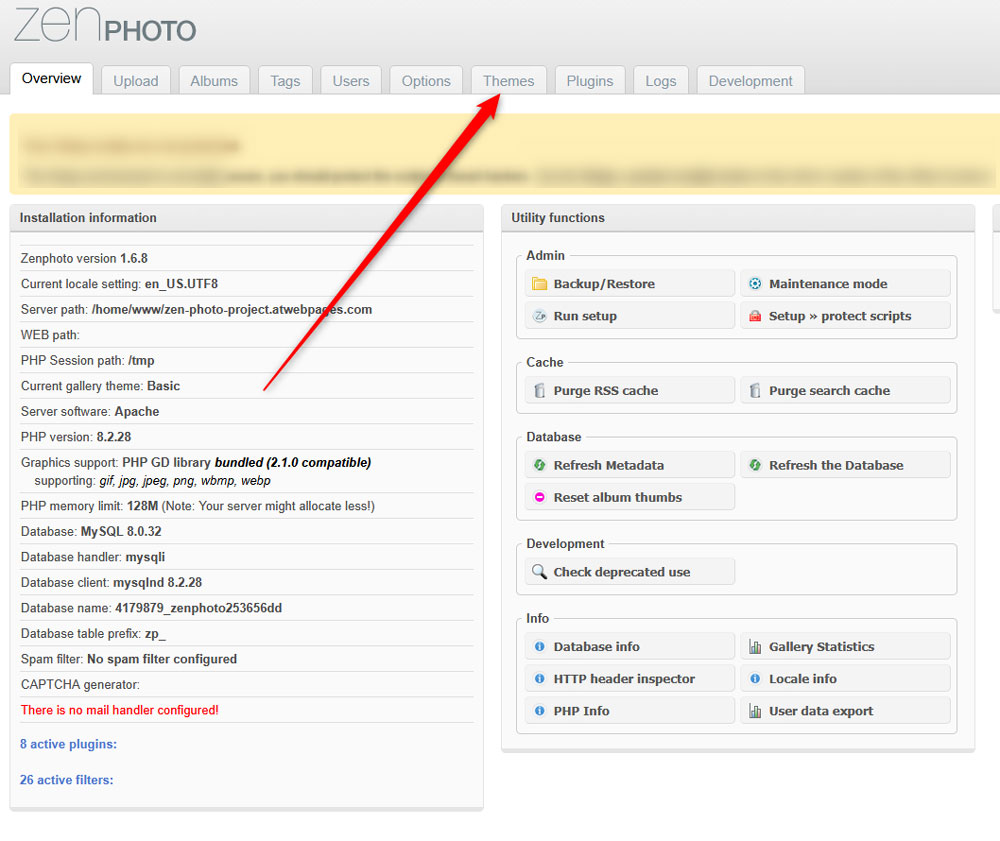Open the Plugins tab

pyautogui.click(x=589, y=80)
